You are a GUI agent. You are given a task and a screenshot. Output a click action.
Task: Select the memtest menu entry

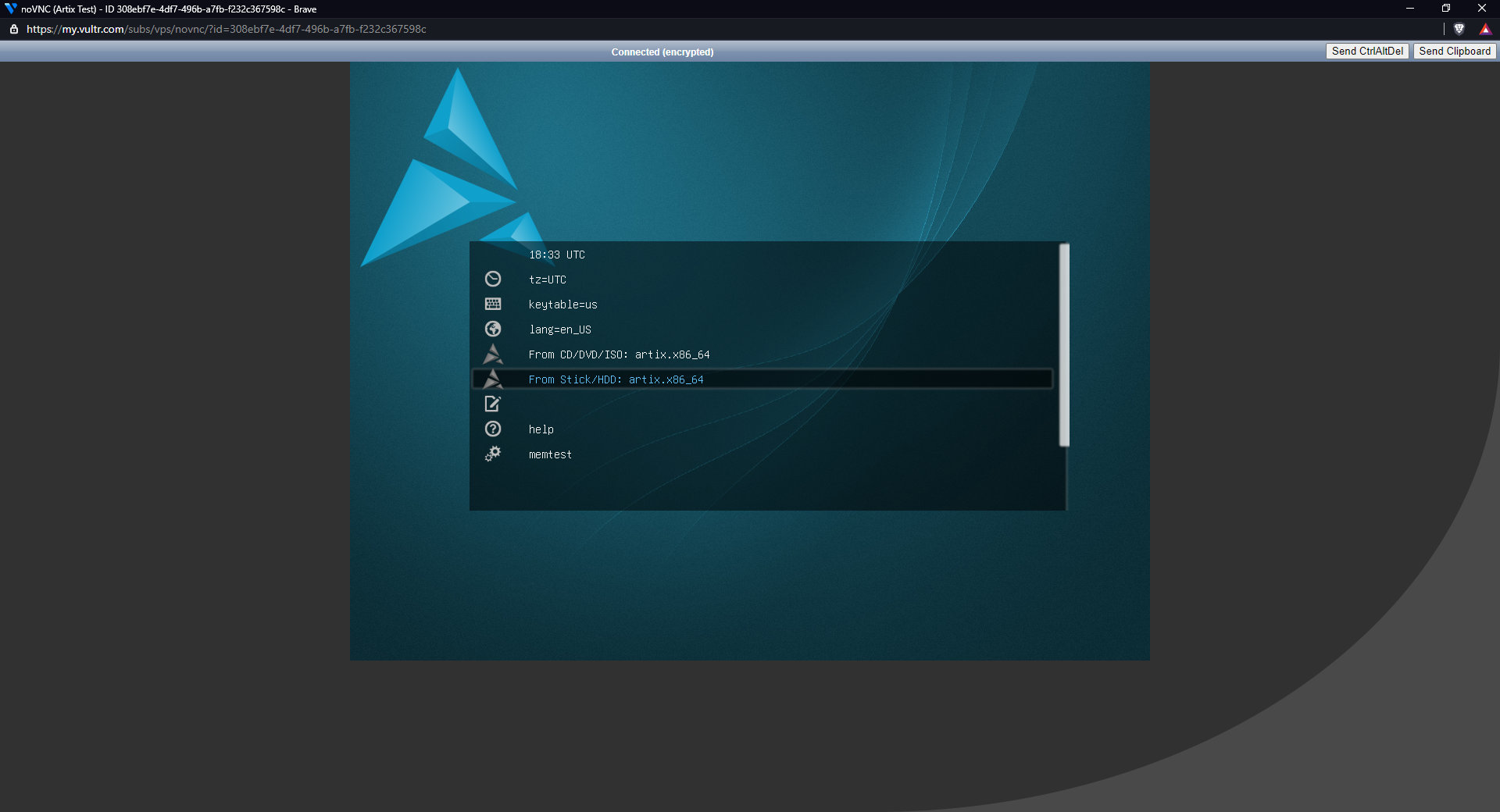point(550,454)
